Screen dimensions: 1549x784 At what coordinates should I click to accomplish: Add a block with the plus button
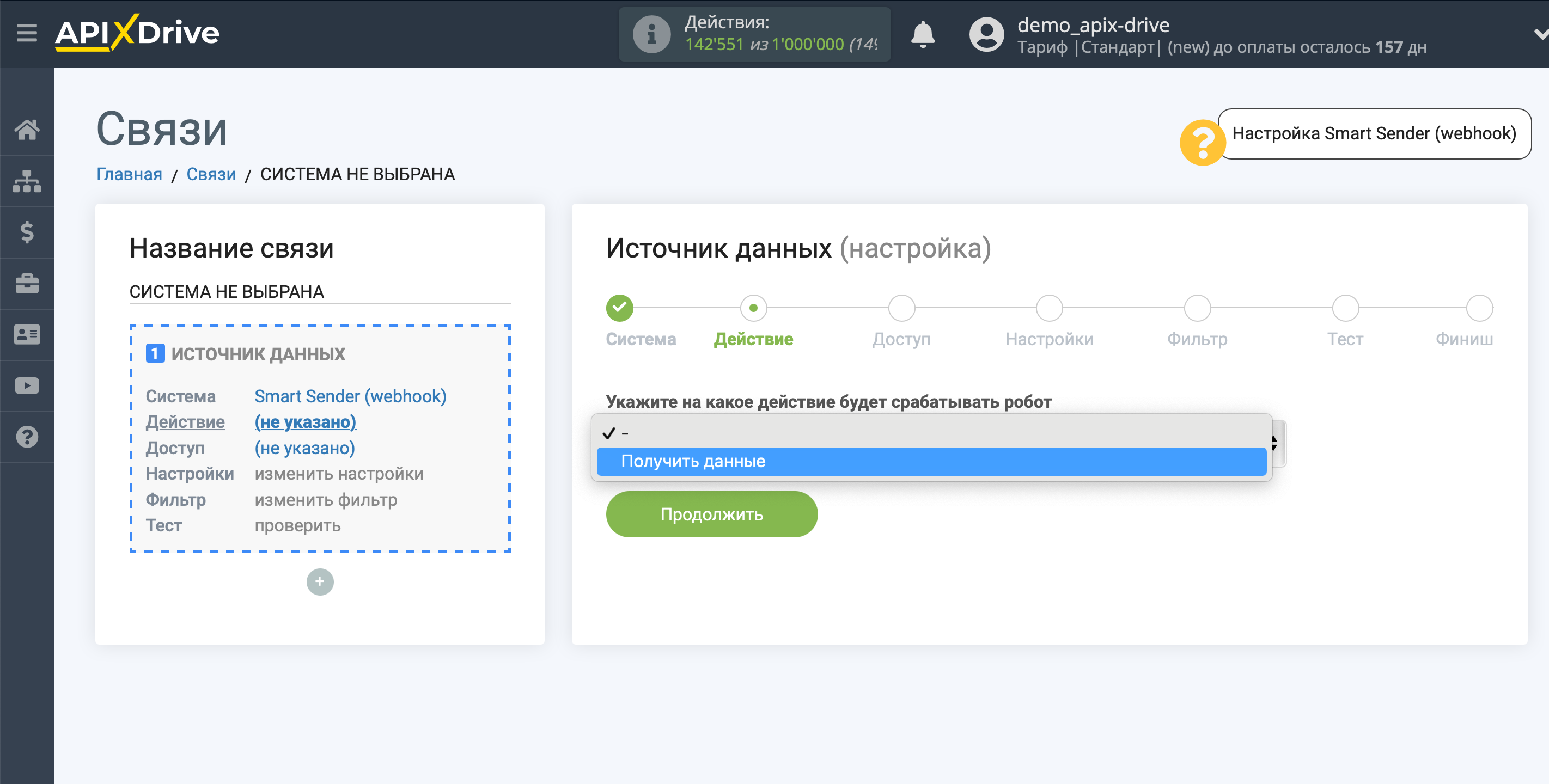pyautogui.click(x=320, y=581)
